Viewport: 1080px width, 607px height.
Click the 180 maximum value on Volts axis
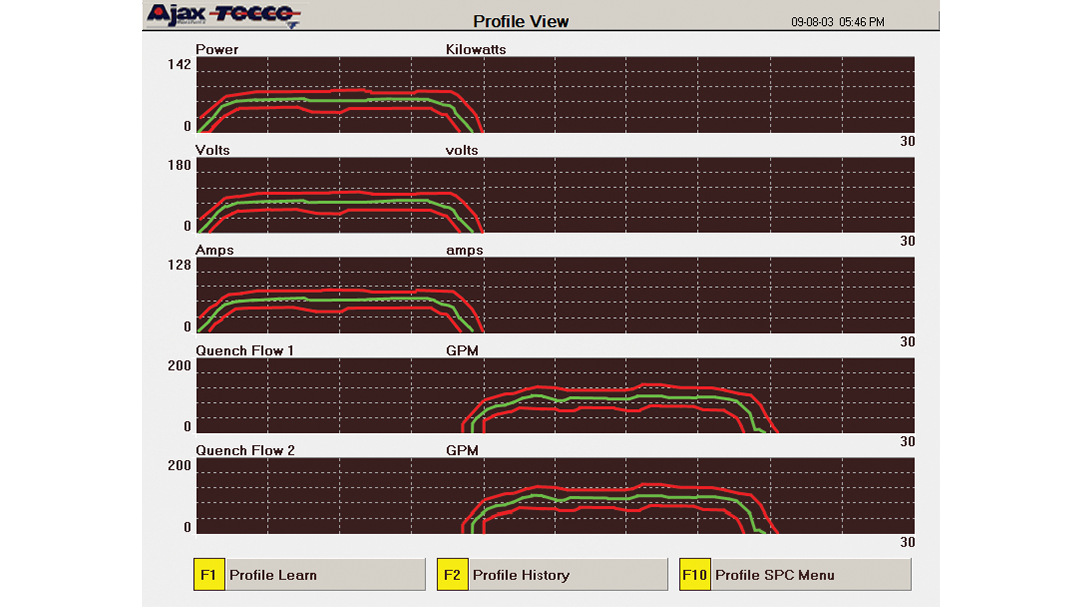[179, 165]
